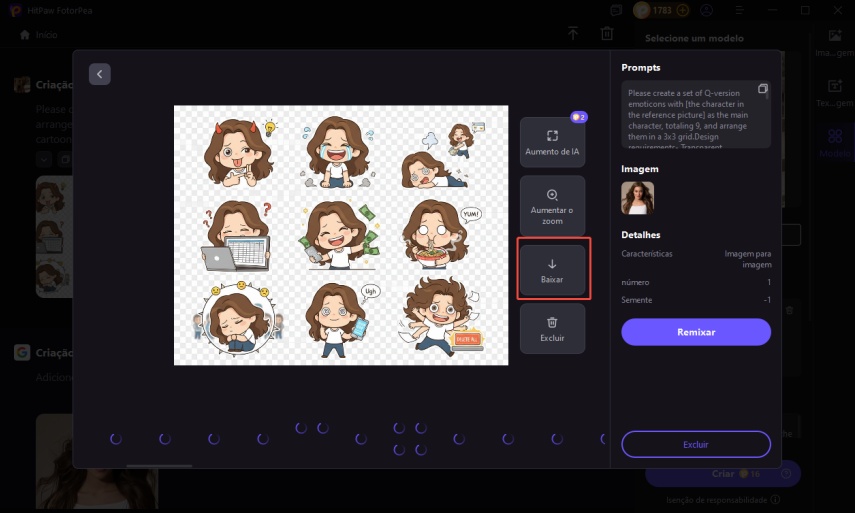Click Aumentar o zoom magnifier button

coord(552,205)
